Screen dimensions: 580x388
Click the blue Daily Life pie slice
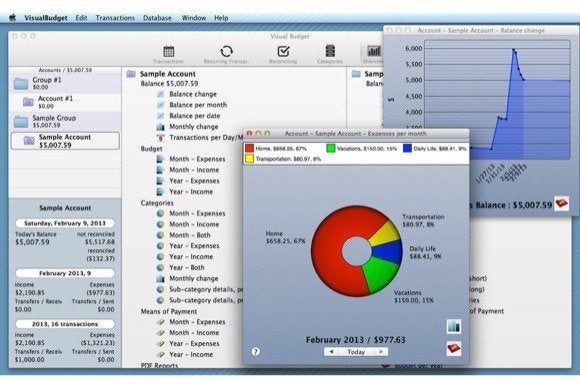pos(388,252)
